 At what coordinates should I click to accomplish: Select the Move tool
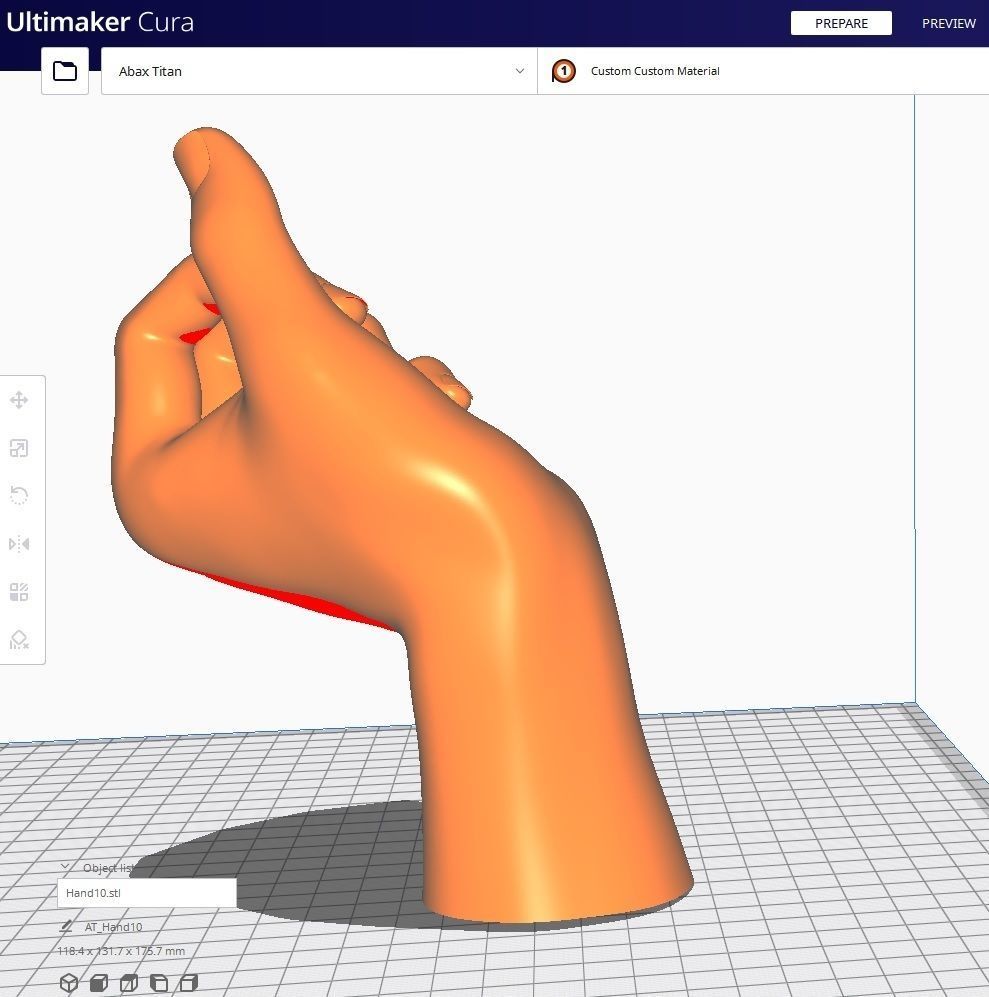pyautogui.click(x=19, y=400)
